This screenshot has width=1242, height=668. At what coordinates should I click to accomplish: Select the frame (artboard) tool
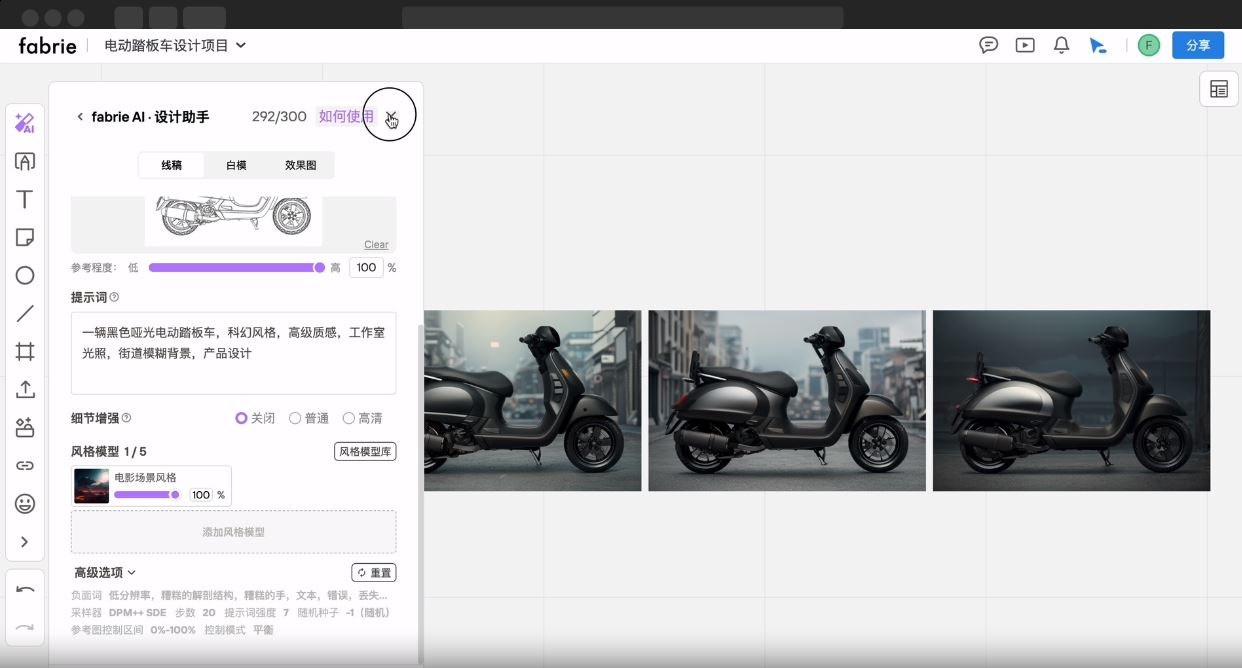click(25, 351)
